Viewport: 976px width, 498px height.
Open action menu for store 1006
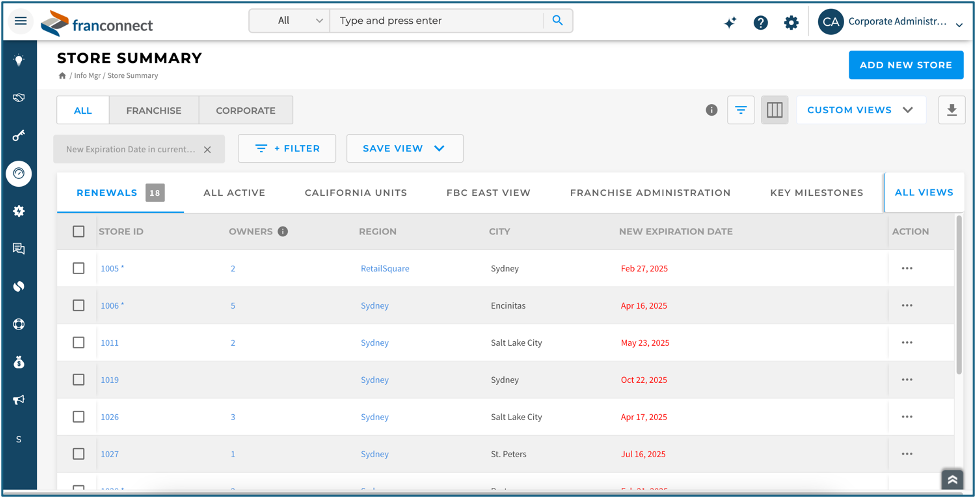coord(907,306)
